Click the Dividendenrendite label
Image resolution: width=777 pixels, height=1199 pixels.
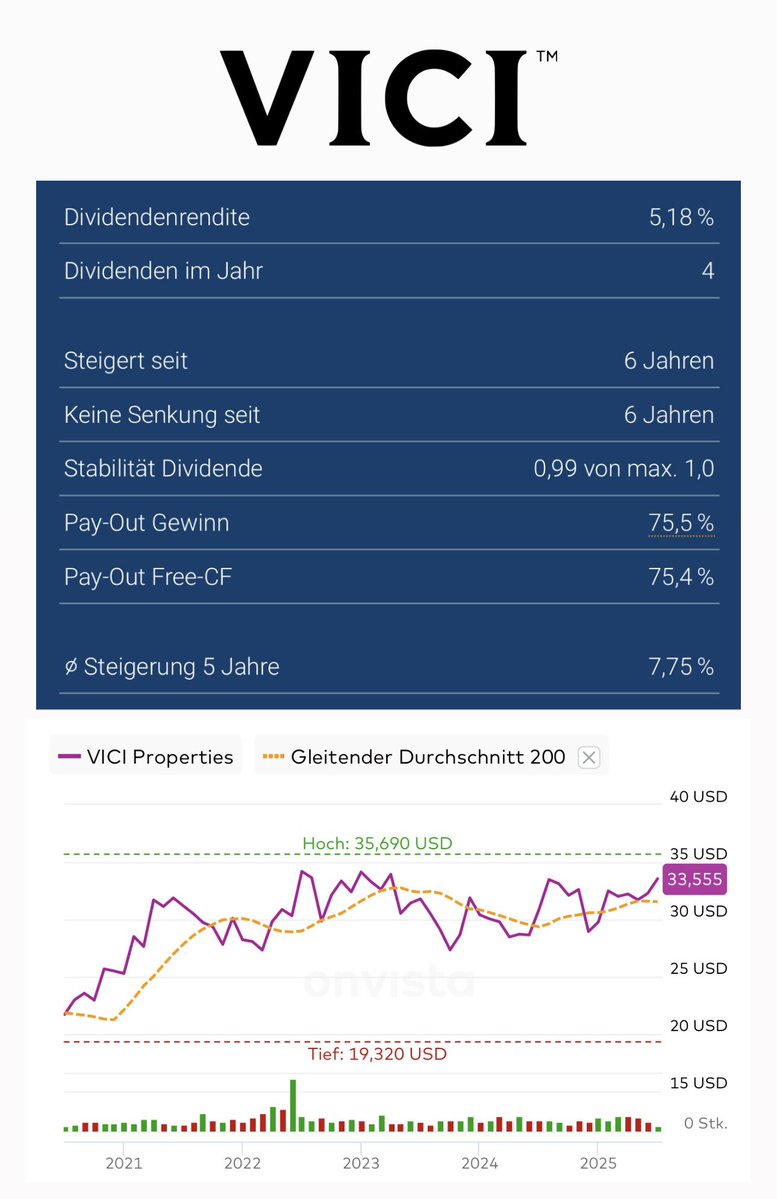tap(157, 217)
